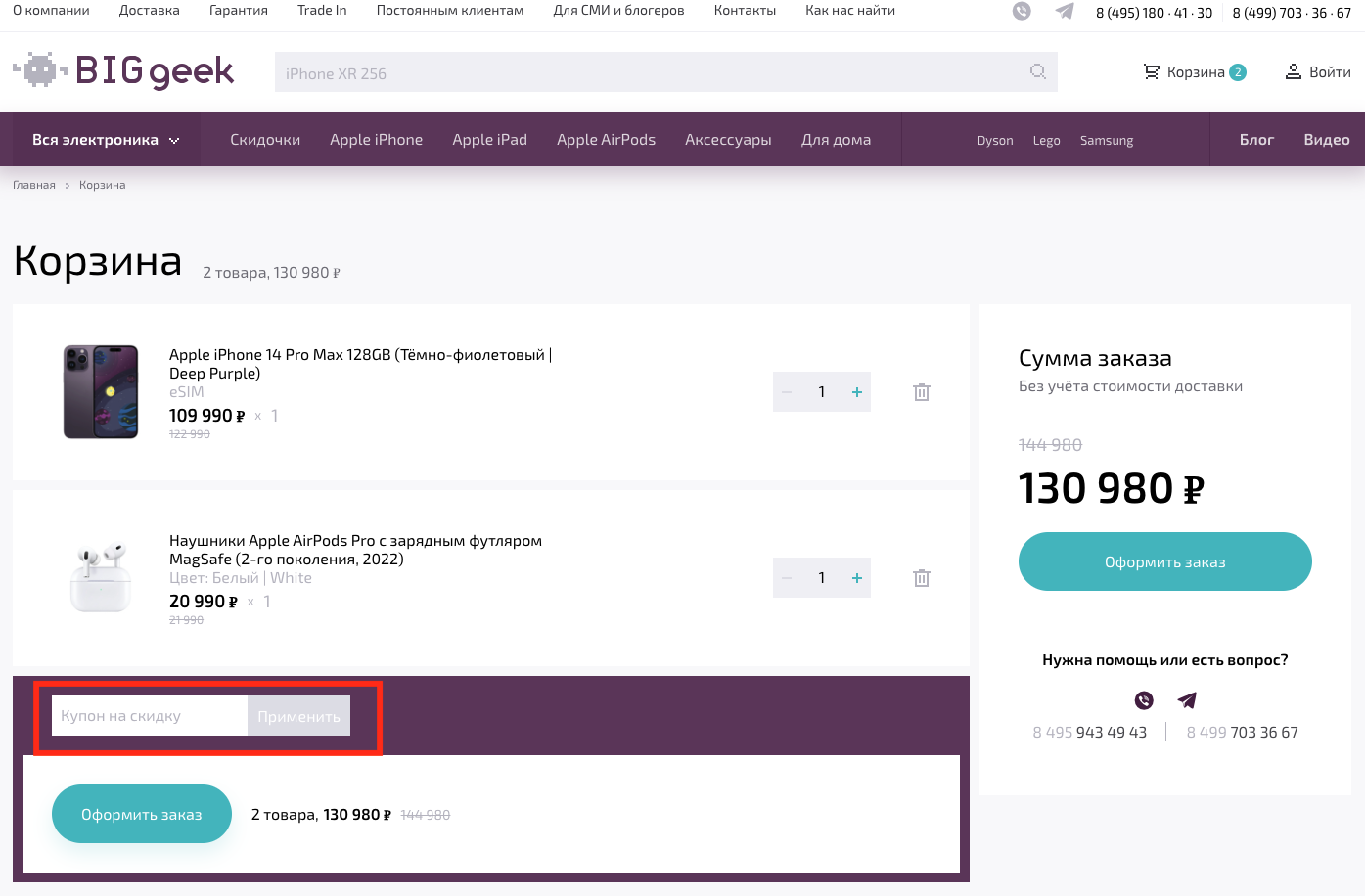Open Apple AirPods category
Screen dimensions: 1365x896
coord(607,140)
